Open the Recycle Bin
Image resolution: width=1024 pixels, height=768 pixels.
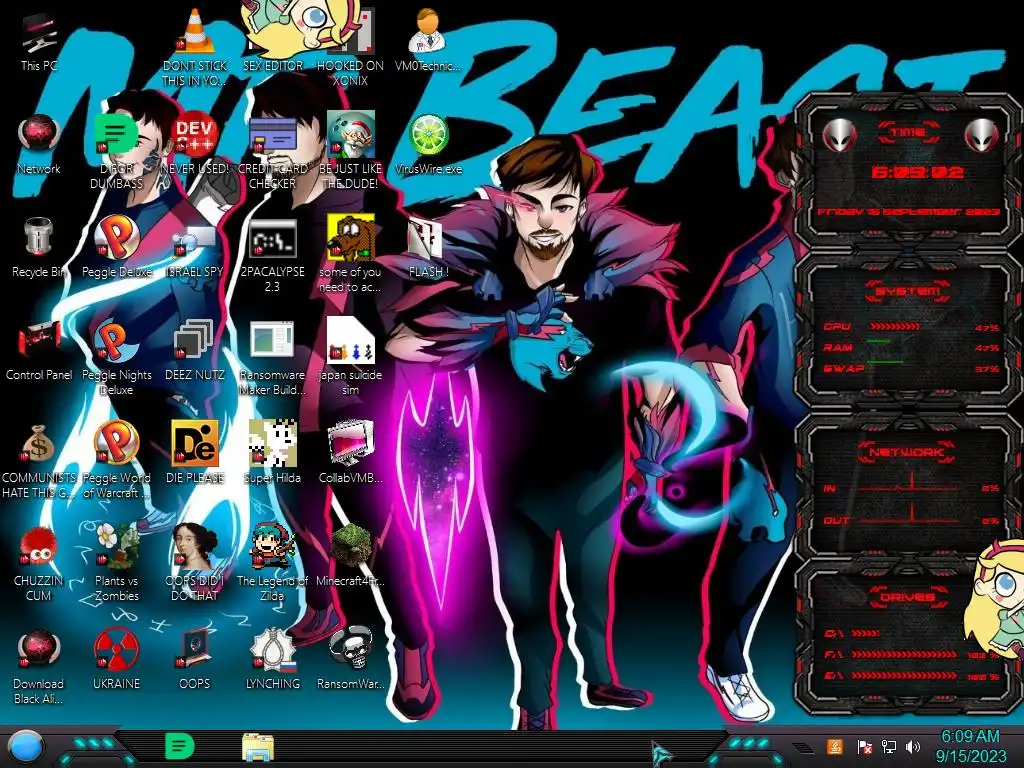tap(39, 248)
